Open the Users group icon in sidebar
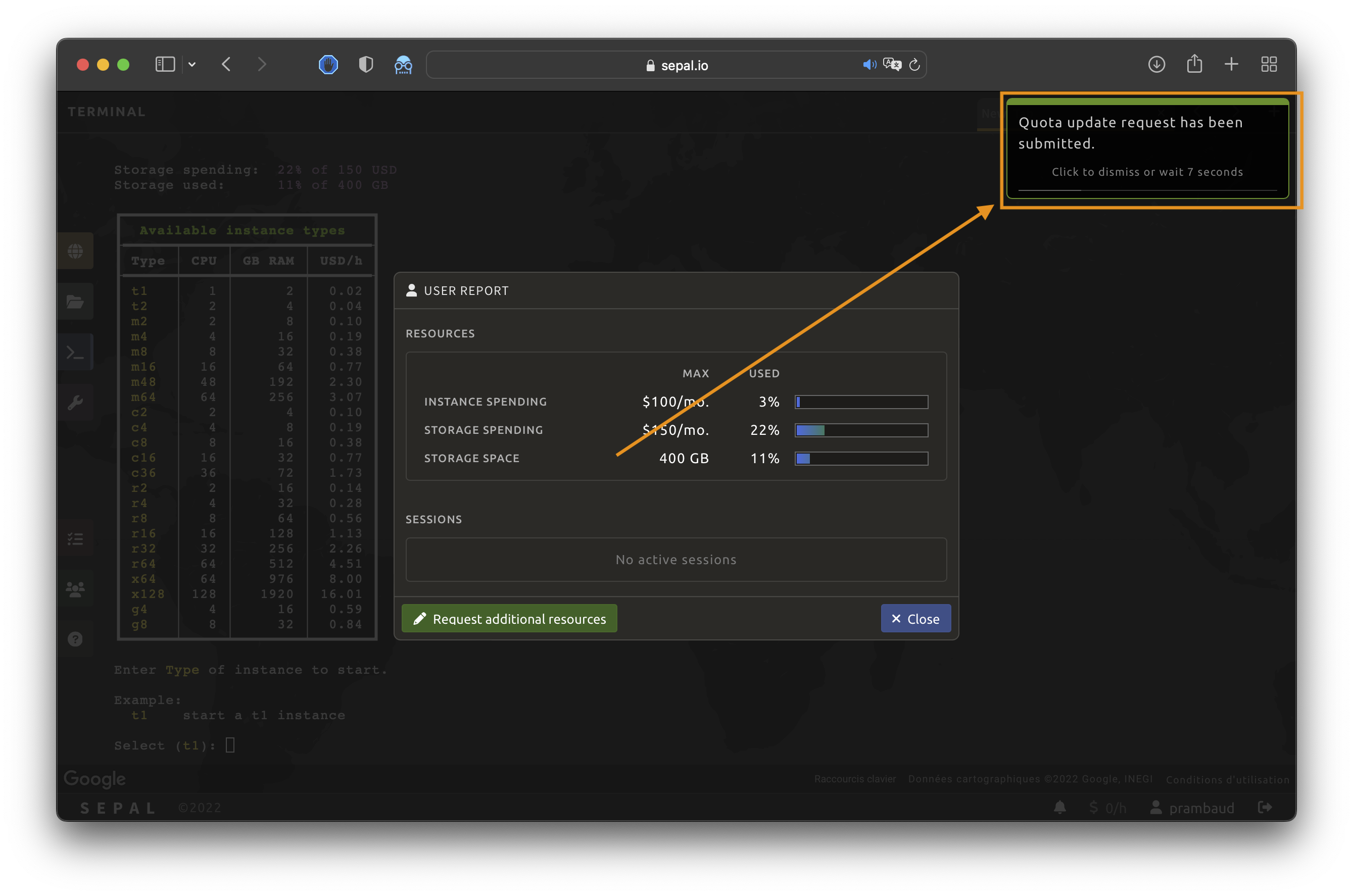 point(75,588)
